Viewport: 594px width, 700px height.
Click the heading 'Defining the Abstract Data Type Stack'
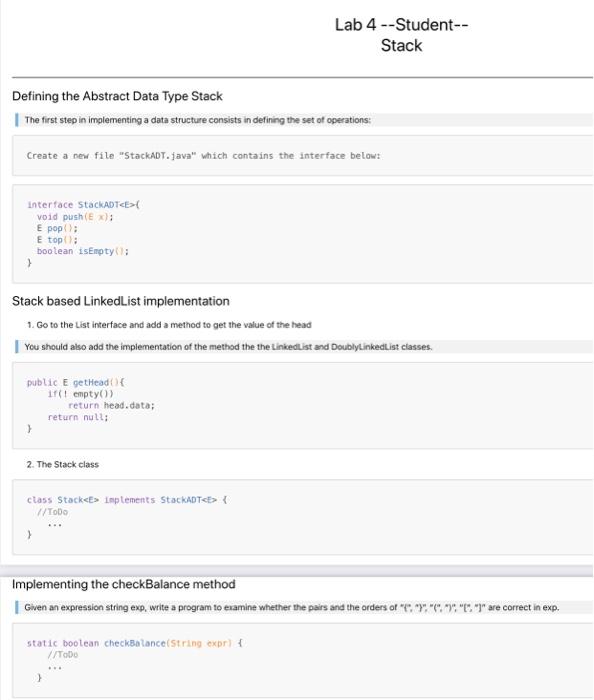point(117,96)
